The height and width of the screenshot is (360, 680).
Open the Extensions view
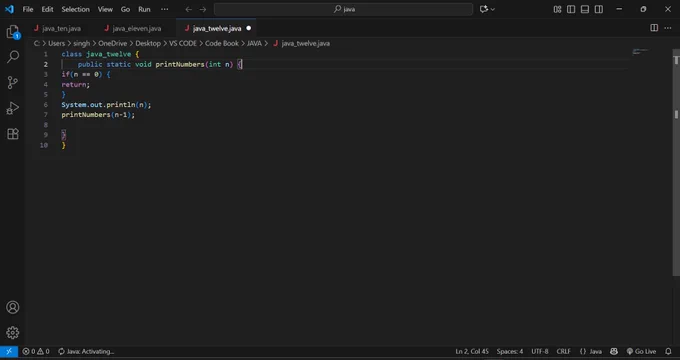tap(13, 134)
